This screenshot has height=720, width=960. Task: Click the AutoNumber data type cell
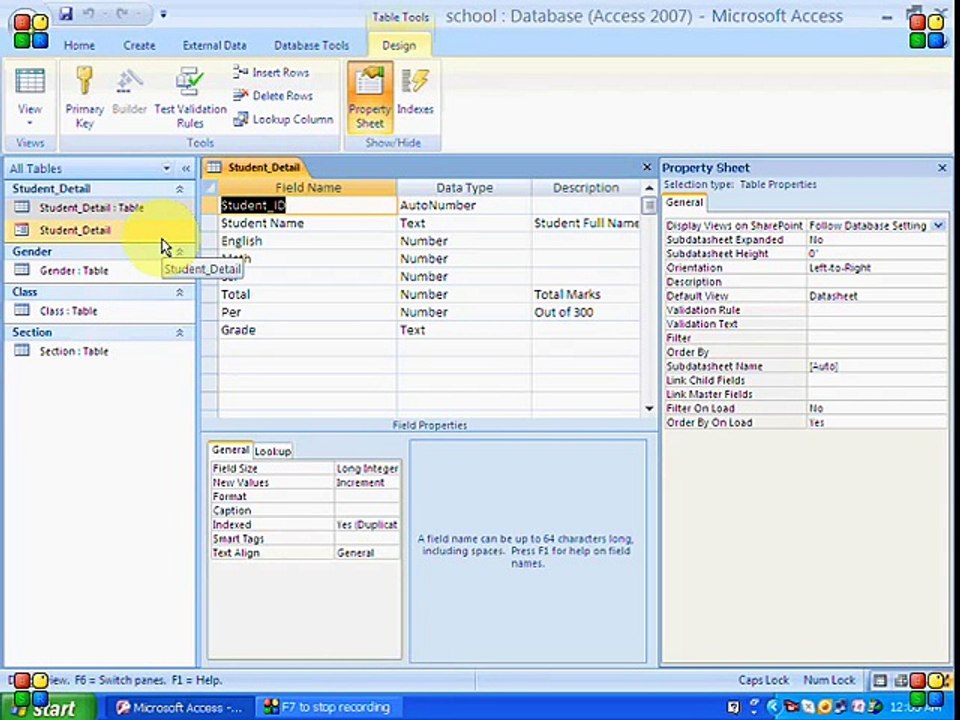coord(464,206)
